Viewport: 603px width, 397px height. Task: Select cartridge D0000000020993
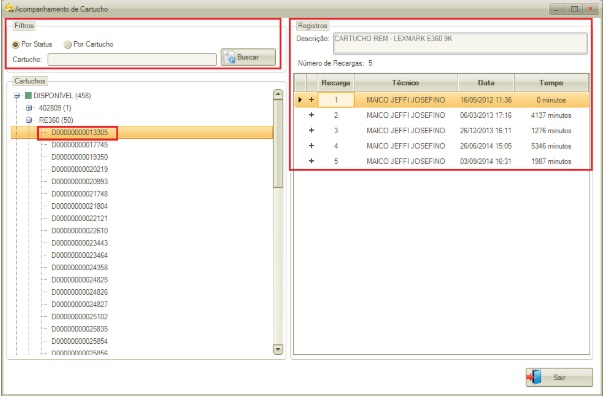80,182
